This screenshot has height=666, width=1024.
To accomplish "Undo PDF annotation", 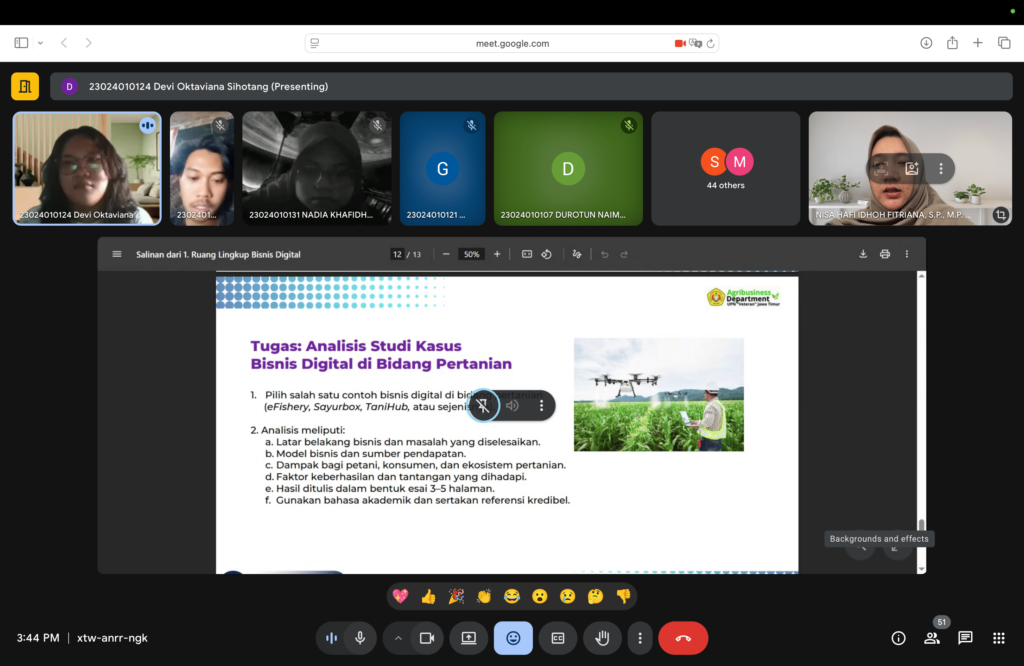I will pos(605,254).
